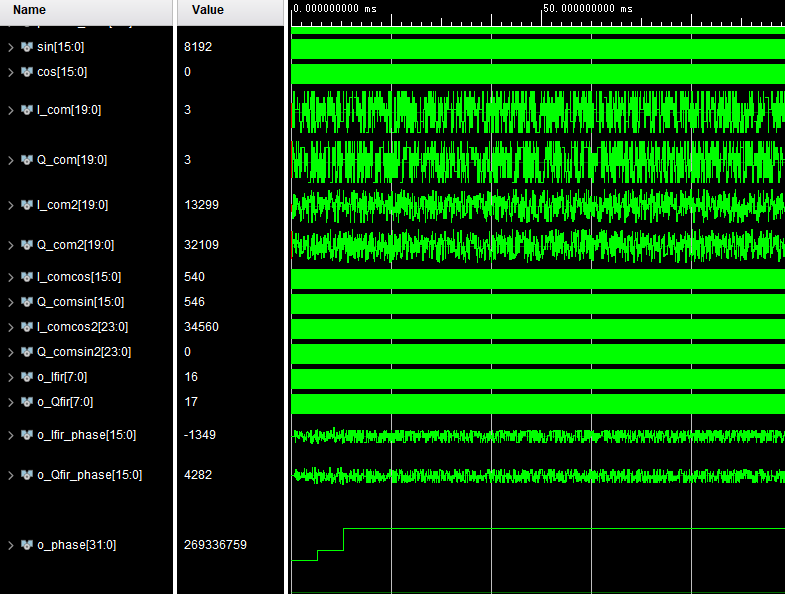Click value 16 of o_Ifir
Image resolution: width=785 pixels, height=594 pixels.
coord(191,377)
